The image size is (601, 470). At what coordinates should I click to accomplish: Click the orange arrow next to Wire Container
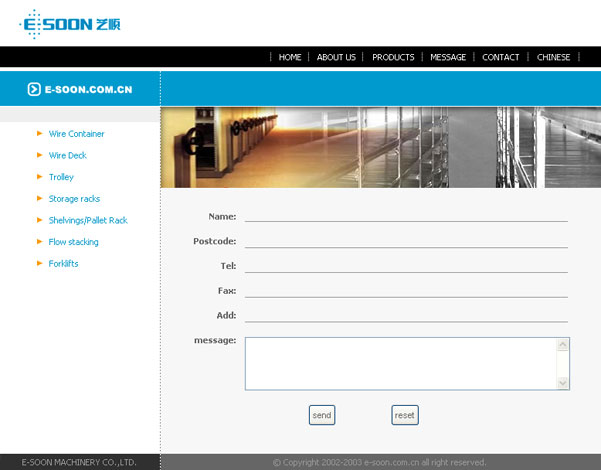pos(39,133)
